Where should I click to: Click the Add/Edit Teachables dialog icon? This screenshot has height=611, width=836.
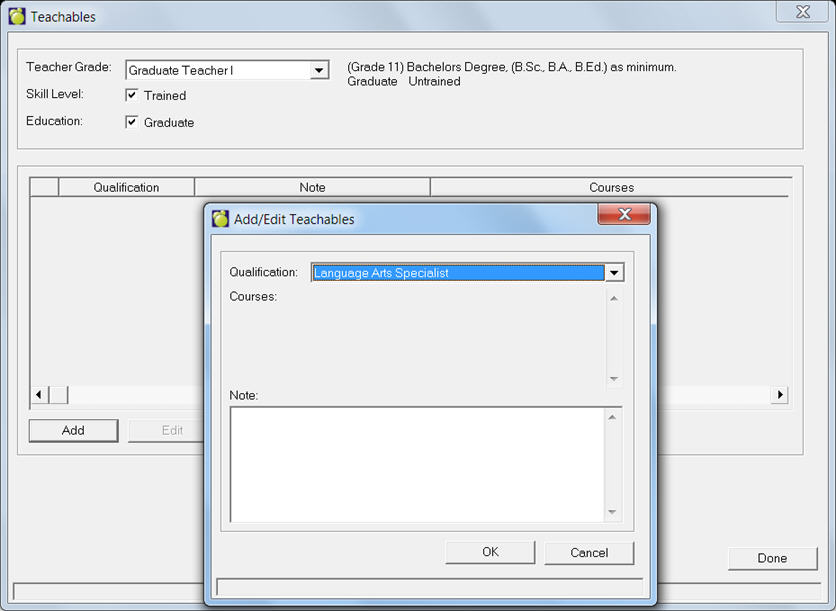tap(221, 219)
